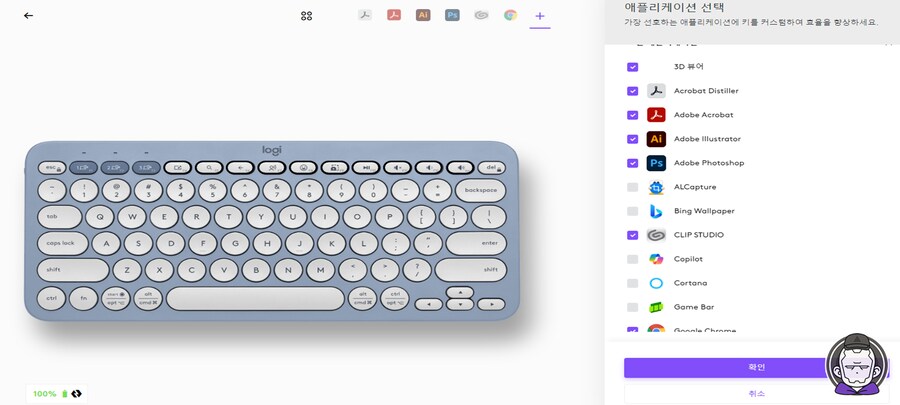Click the spacebar on the keyboard image

(255, 299)
